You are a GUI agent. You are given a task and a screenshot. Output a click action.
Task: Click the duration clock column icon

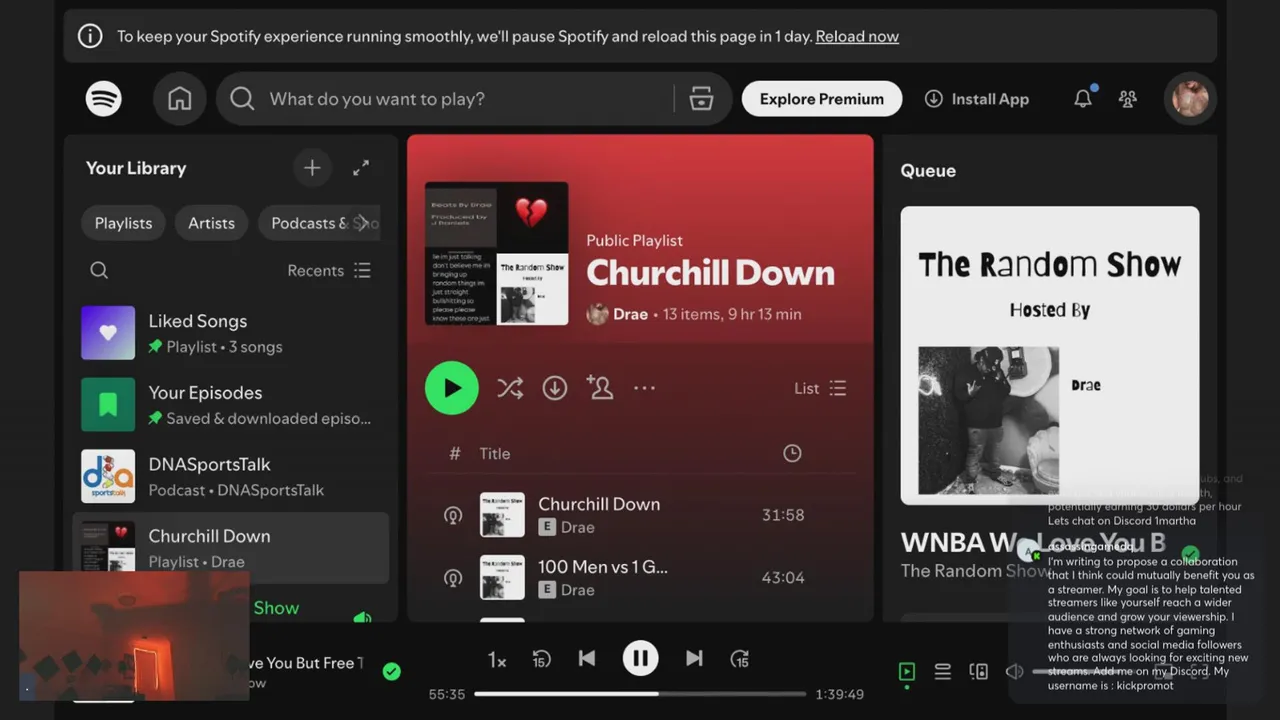click(792, 453)
